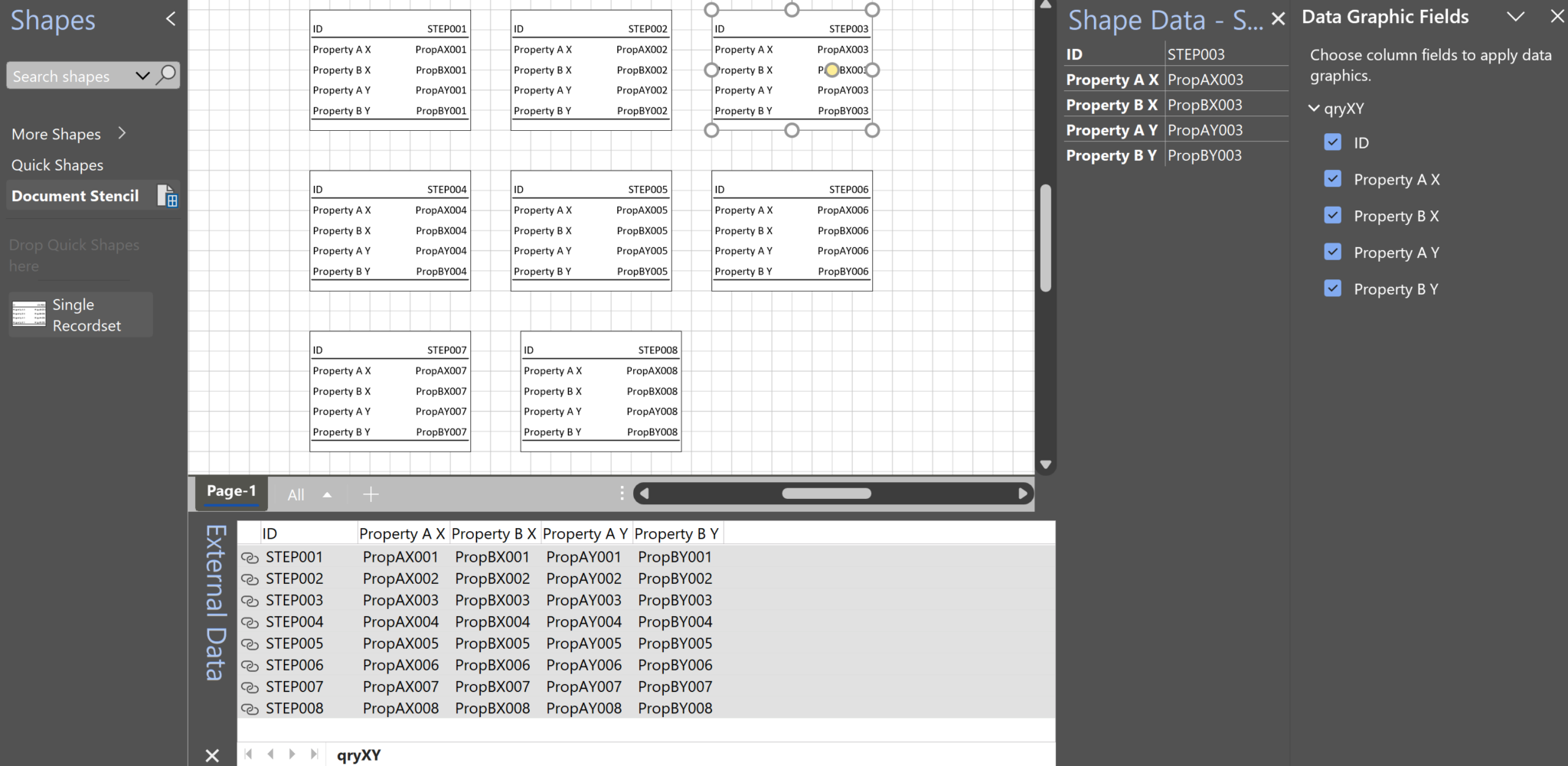
Task: Open Quick Shapes stencil
Action: [x=57, y=165]
